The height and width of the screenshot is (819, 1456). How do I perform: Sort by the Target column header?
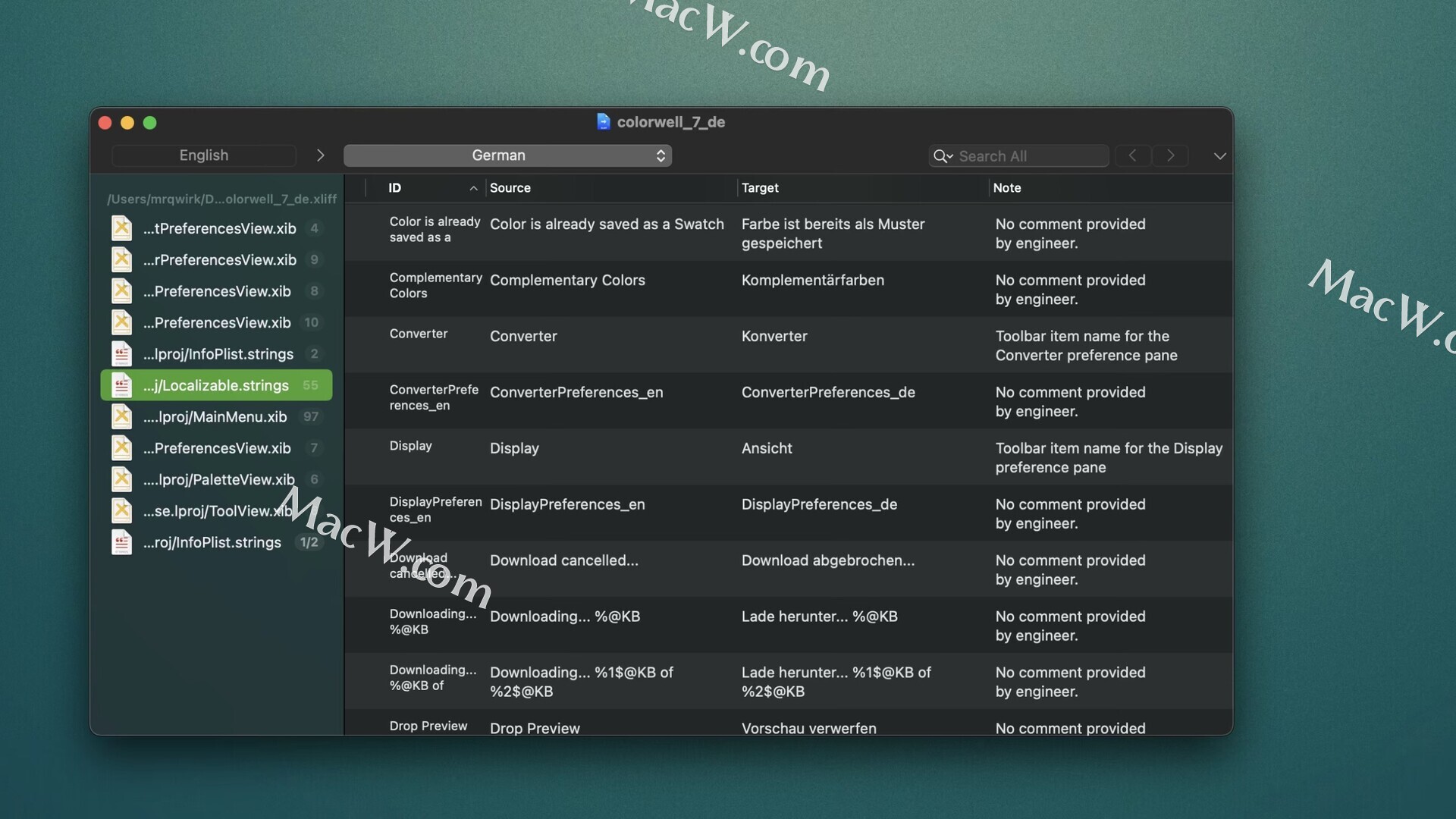(760, 188)
